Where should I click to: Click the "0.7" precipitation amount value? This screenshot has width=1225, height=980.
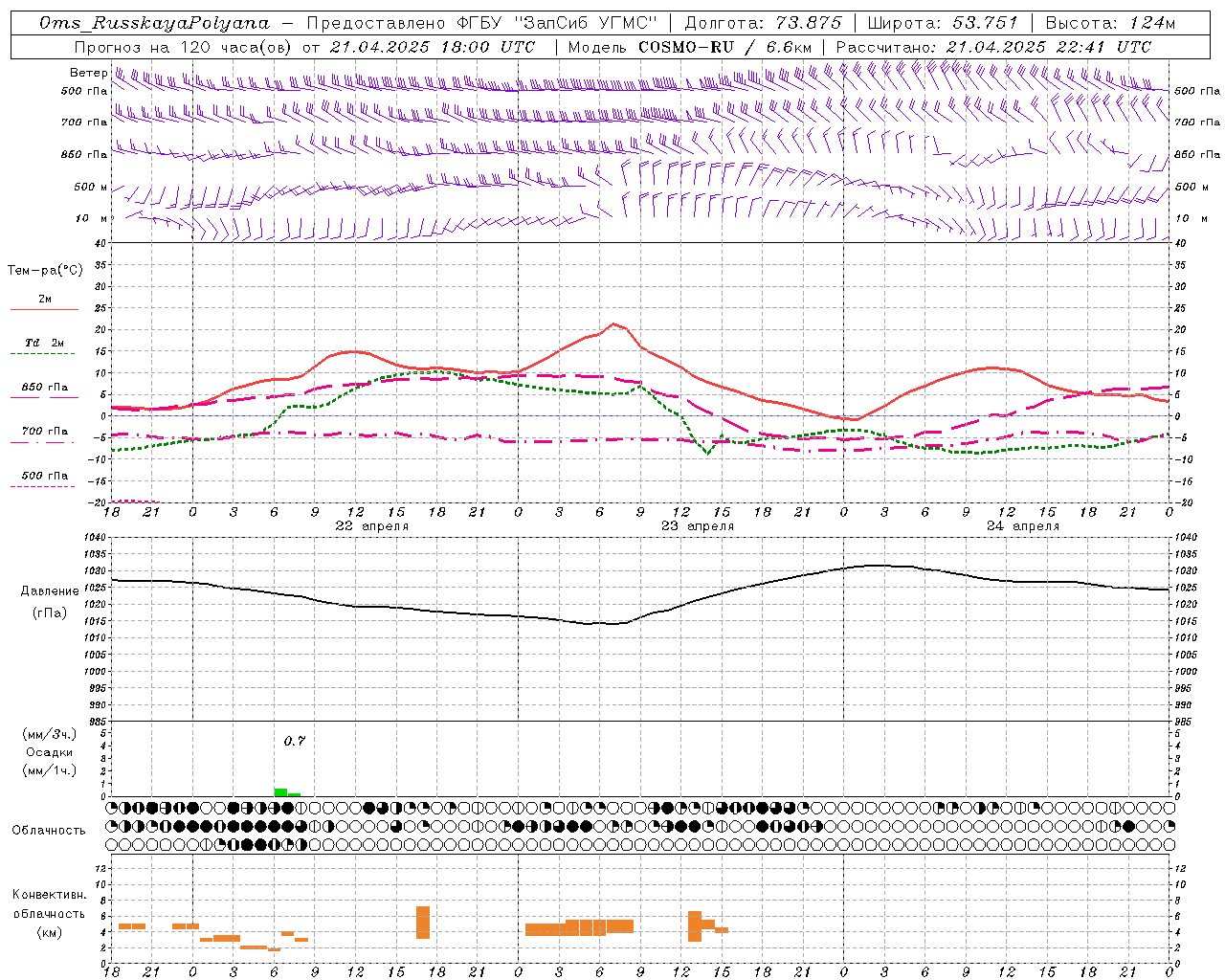tap(295, 741)
